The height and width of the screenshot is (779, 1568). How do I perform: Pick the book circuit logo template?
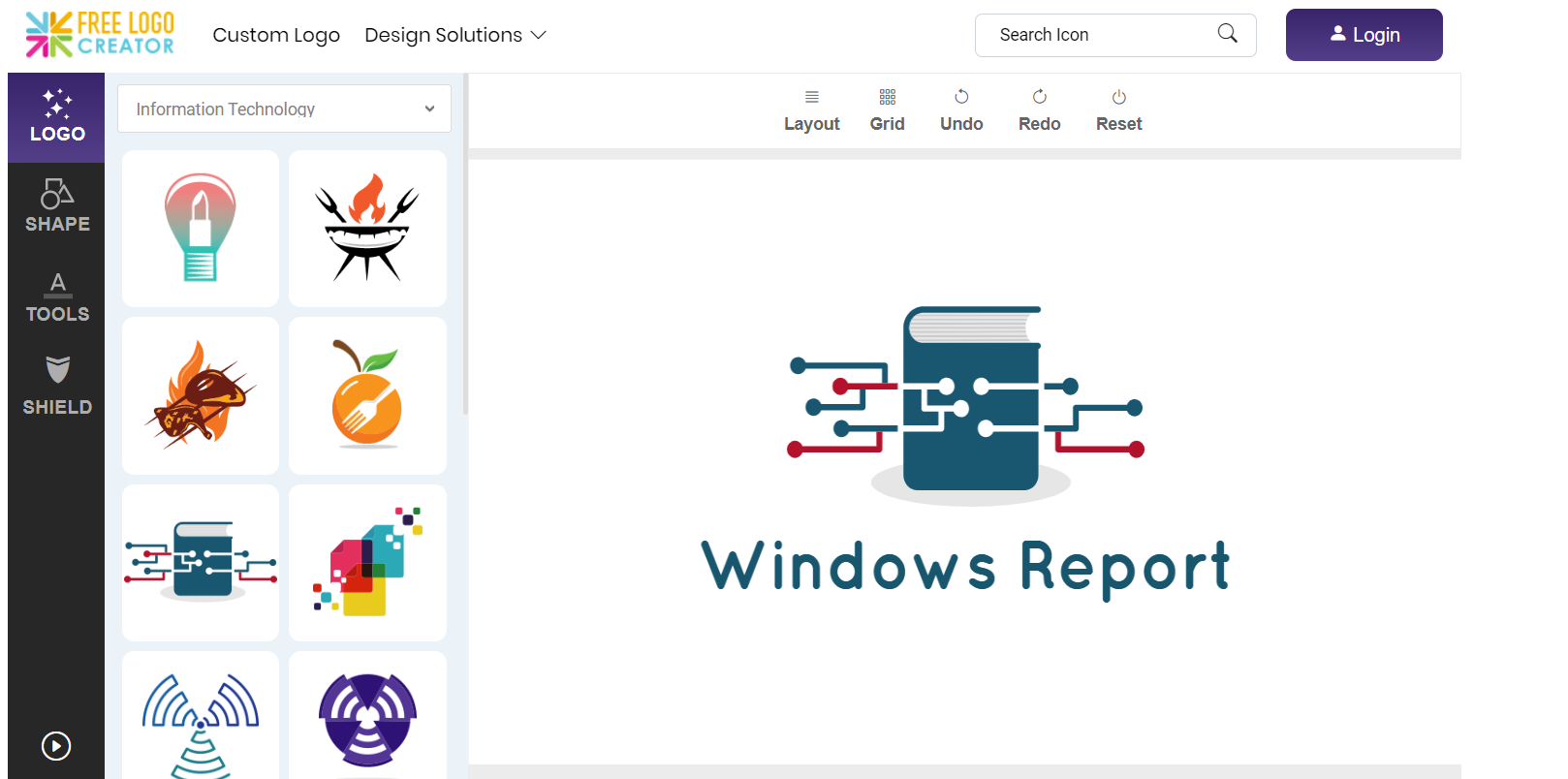pos(201,563)
